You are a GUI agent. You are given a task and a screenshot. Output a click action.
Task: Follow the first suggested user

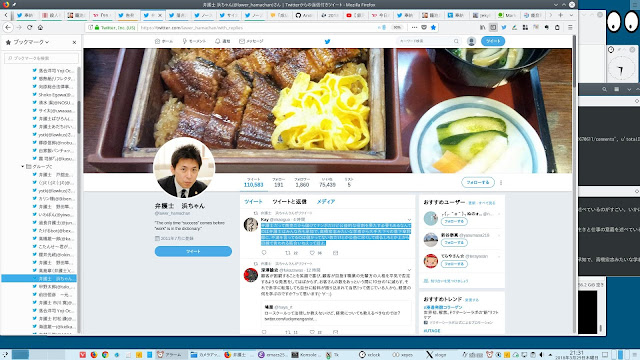tap(454, 221)
